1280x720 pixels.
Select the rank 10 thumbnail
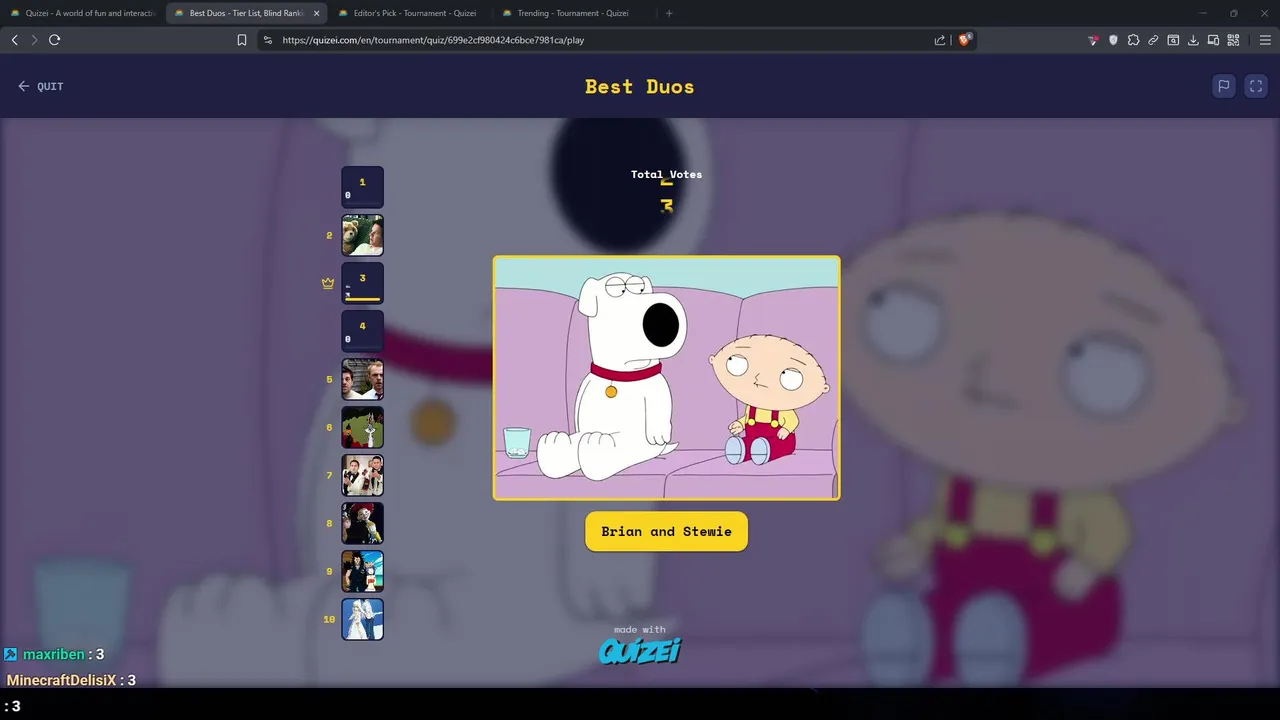coord(362,619)
